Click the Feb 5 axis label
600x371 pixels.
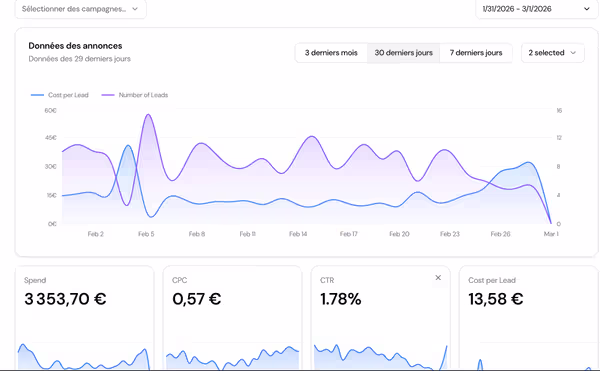point(146,234)
